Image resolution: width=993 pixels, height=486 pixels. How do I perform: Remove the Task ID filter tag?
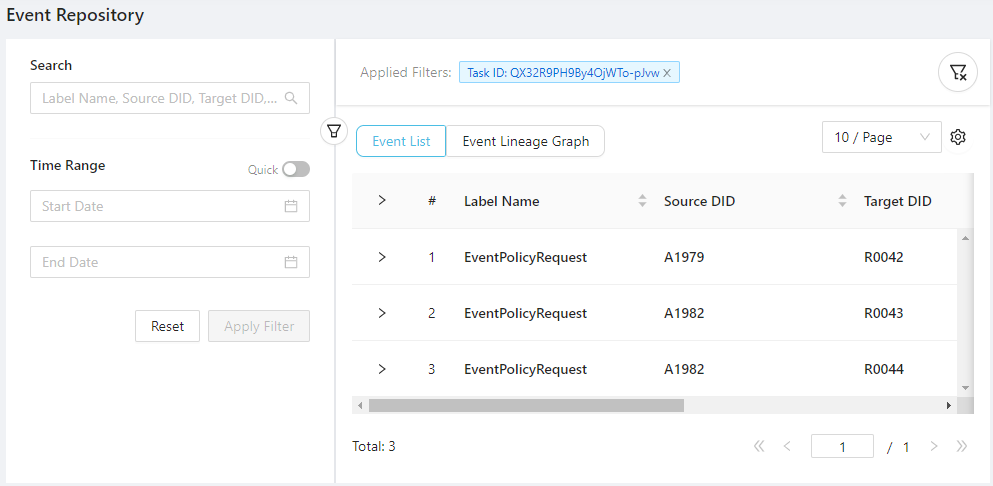click(x=667, y=72)
